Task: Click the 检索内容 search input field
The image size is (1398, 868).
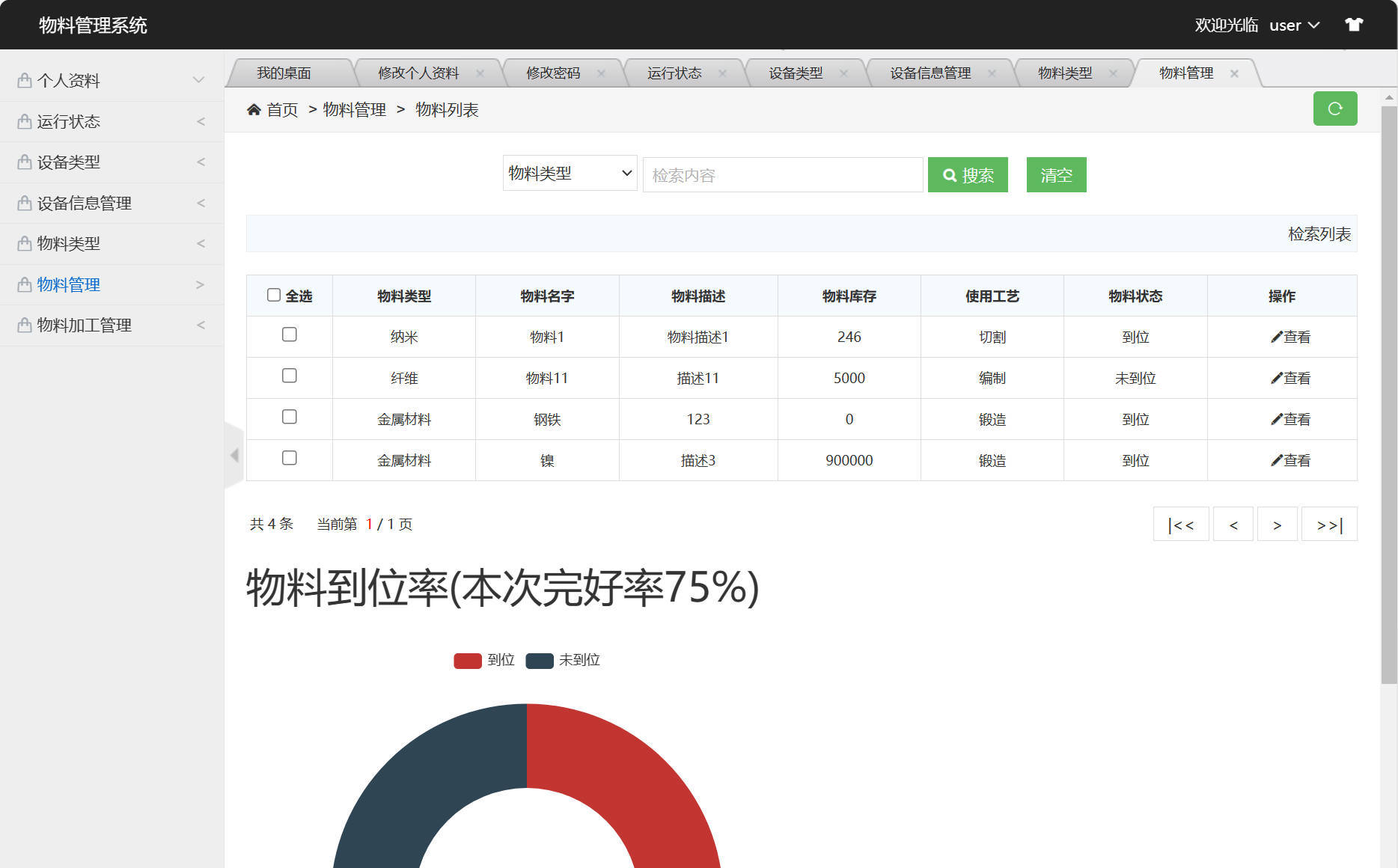Action: [782, 174]
